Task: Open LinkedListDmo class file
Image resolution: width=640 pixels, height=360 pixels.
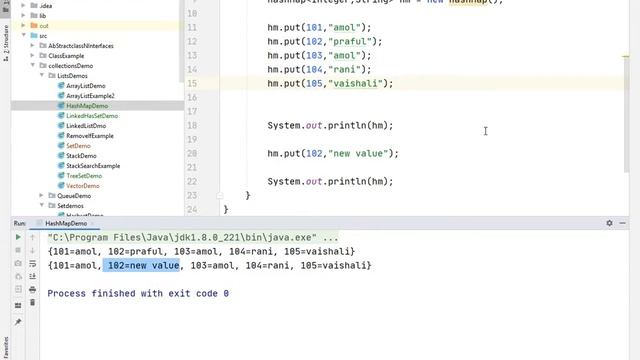Action: pos(86,126)
